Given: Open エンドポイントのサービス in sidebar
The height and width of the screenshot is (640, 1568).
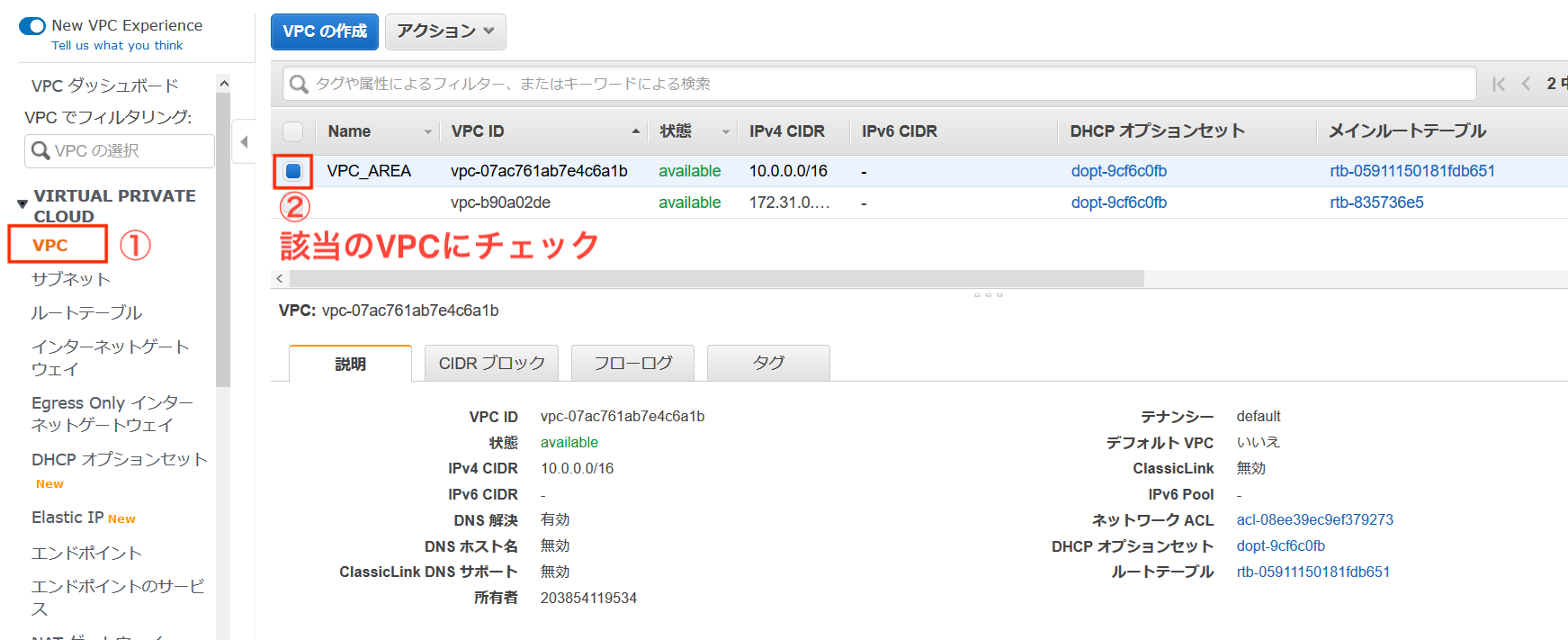Looking at the screenshot, I should [x=118, y=597].
